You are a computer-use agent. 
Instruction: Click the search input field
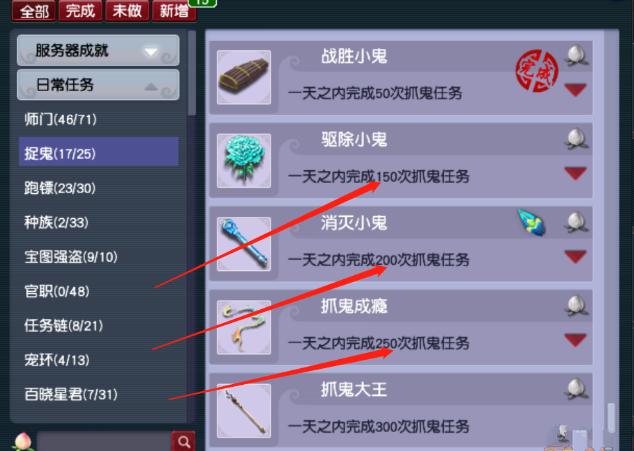pyautogui.click(x=104, y=442)
